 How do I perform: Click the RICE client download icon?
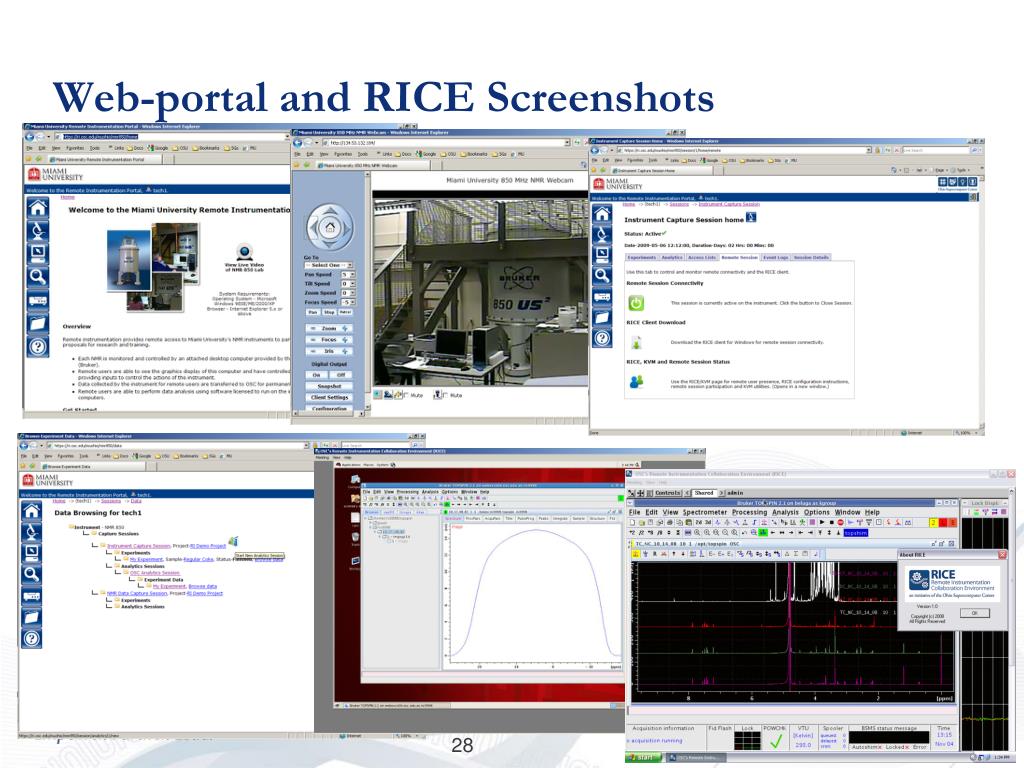636,342
